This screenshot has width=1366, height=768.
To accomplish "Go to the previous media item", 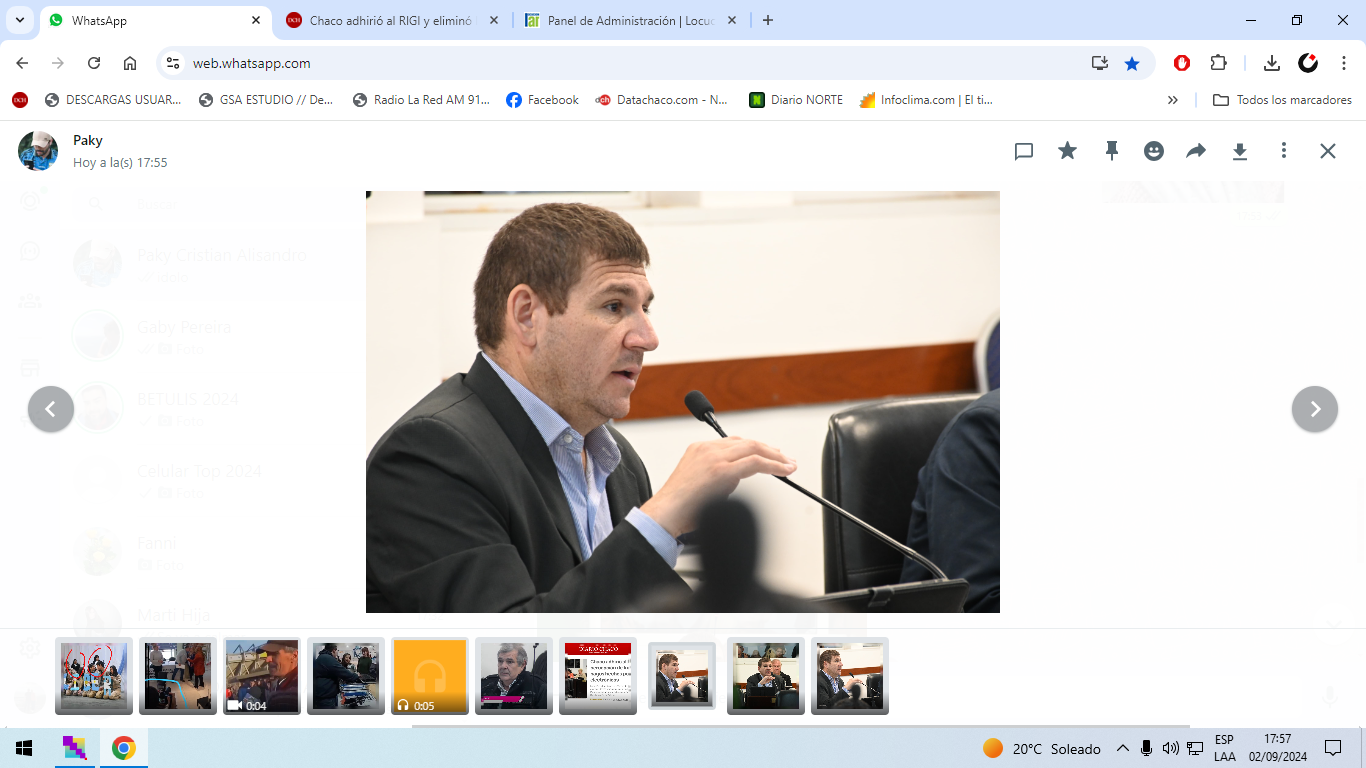I will click(x=51, y=409).
